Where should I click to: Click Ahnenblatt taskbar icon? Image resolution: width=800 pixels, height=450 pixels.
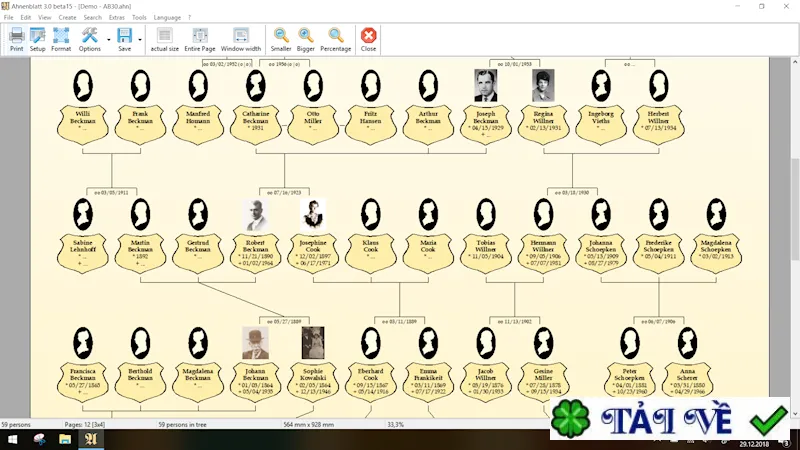coord(91,439)
